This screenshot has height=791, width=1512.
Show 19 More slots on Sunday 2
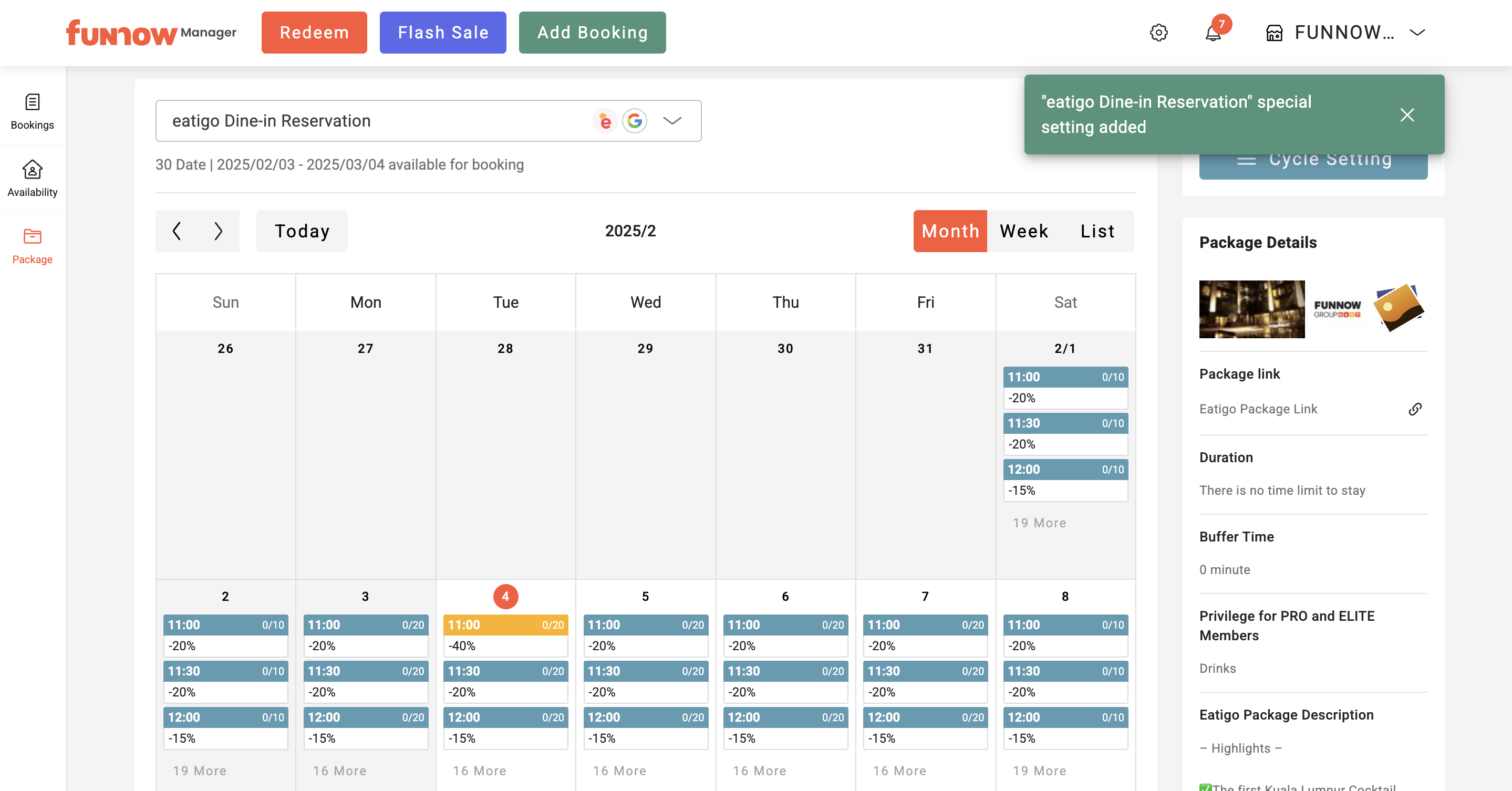(x=199, y=771)
